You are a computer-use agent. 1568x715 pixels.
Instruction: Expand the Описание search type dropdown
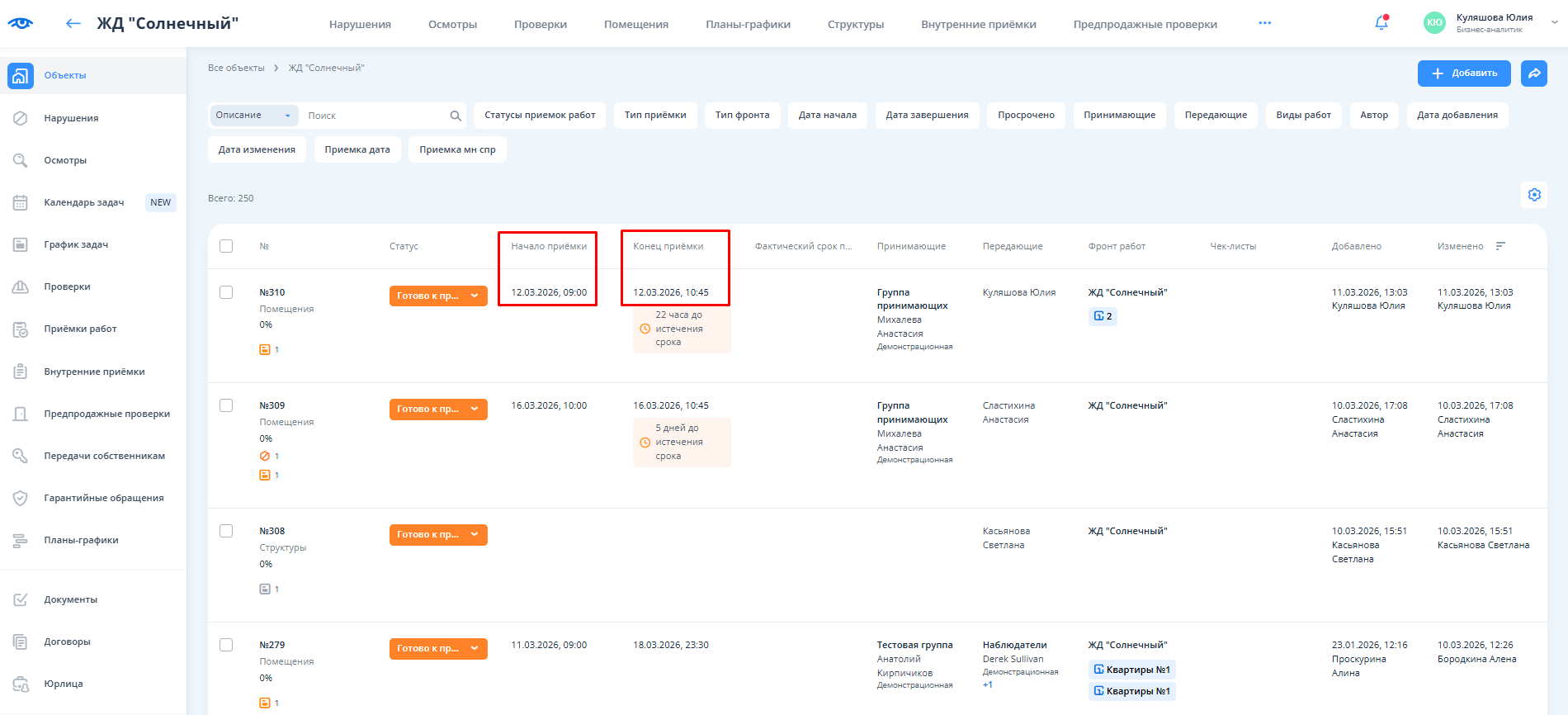click(253, 116)
